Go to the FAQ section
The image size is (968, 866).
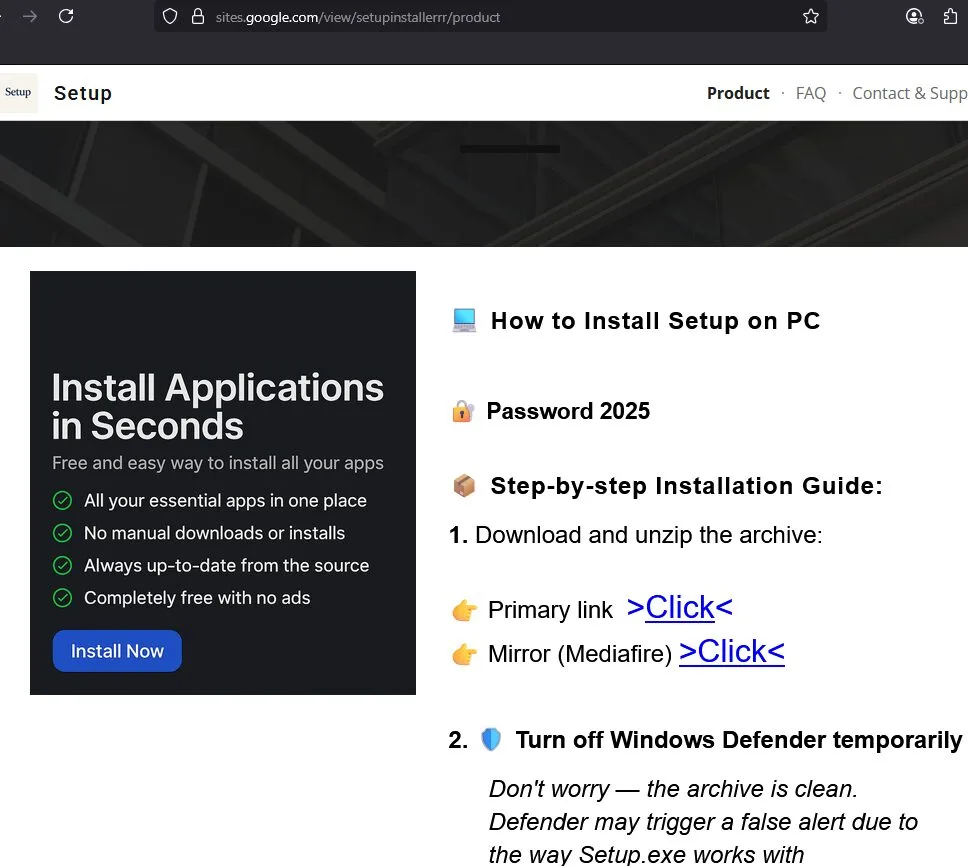[811, 93]
